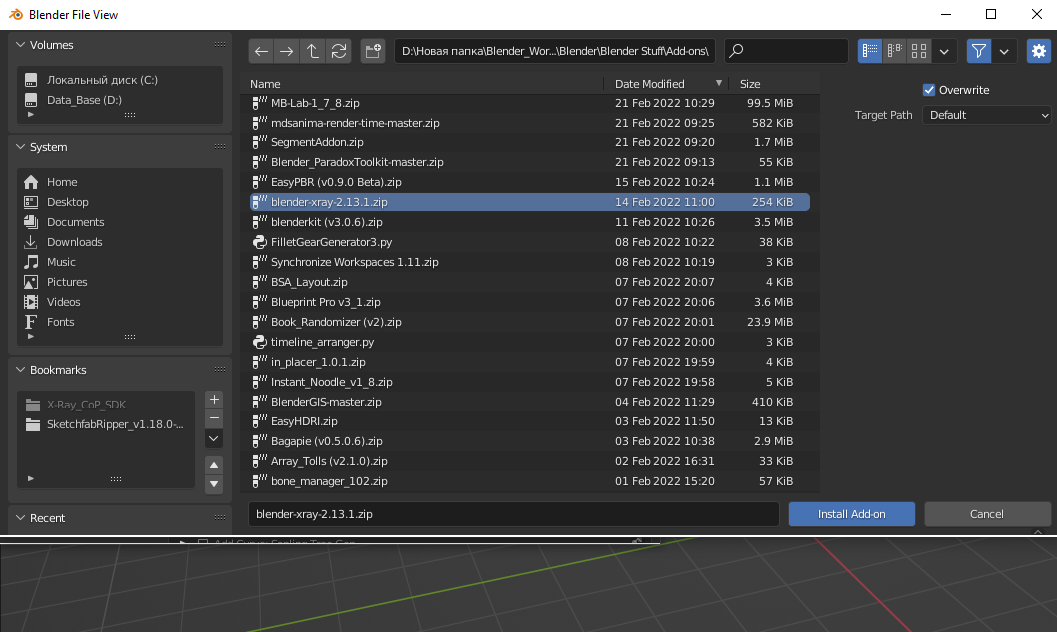This screenshot has width=1057, height=632.
Task: Switch to horizontal list display mode
Action: tap(895, 51)
